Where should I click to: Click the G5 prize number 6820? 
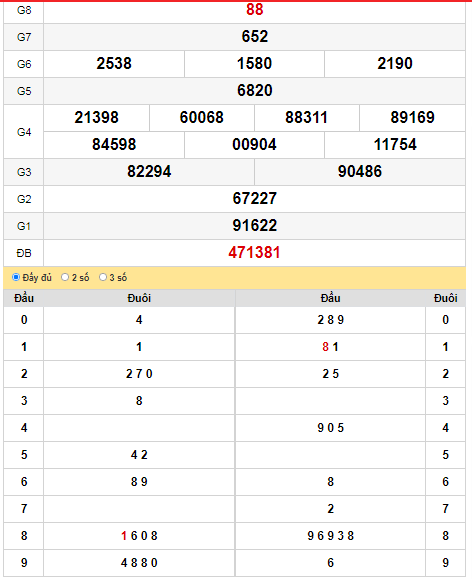click(x=254, y=90)
